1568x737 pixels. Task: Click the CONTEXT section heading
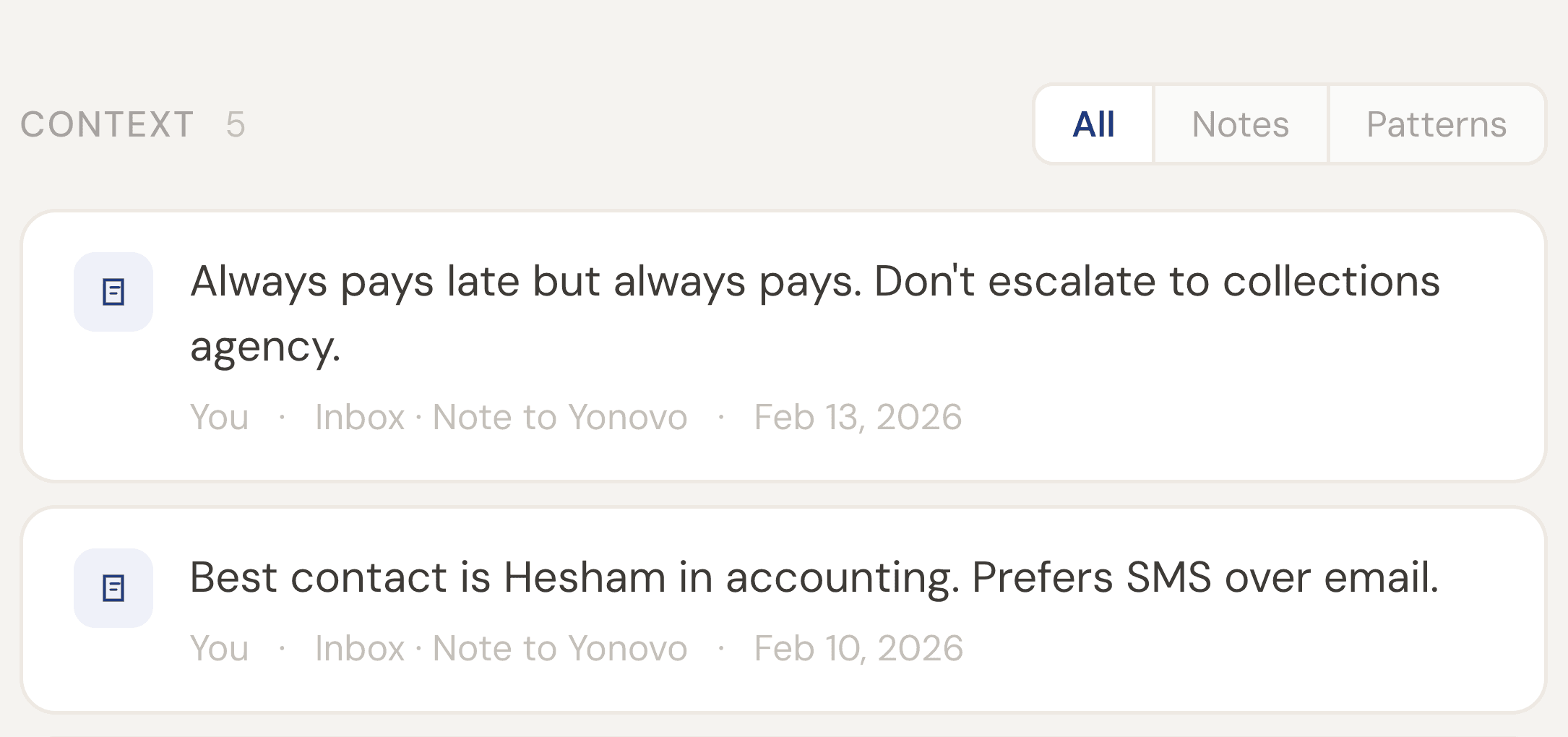click(107, 124)
